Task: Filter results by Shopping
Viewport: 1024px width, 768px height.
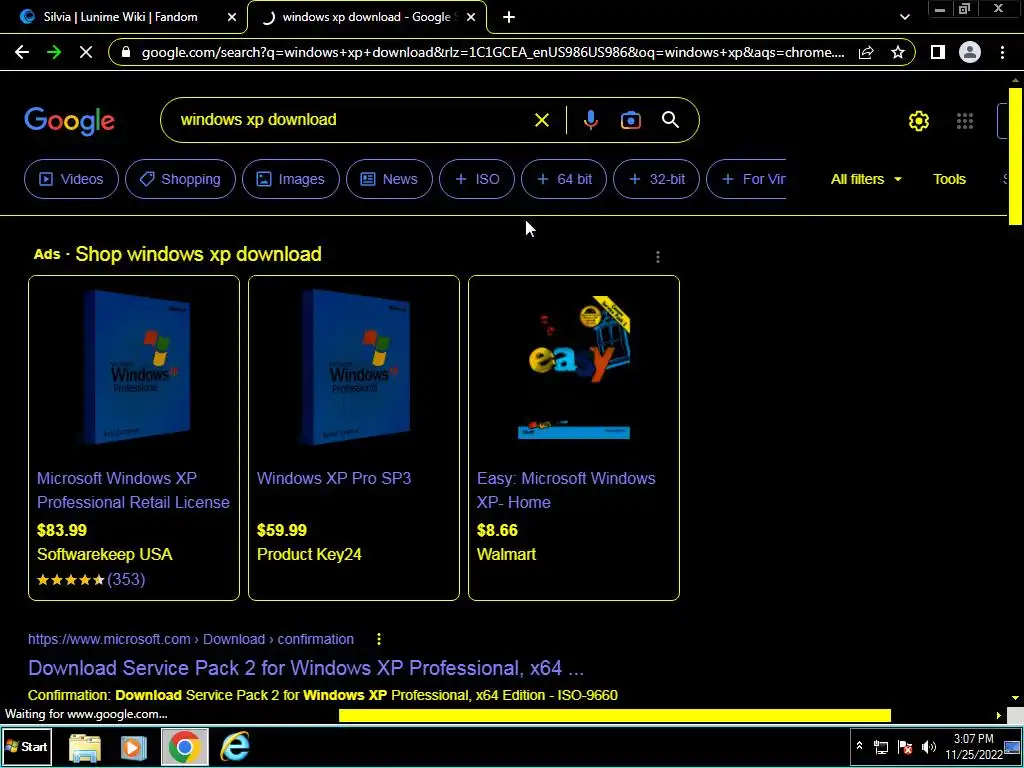Action: point(180,179)
